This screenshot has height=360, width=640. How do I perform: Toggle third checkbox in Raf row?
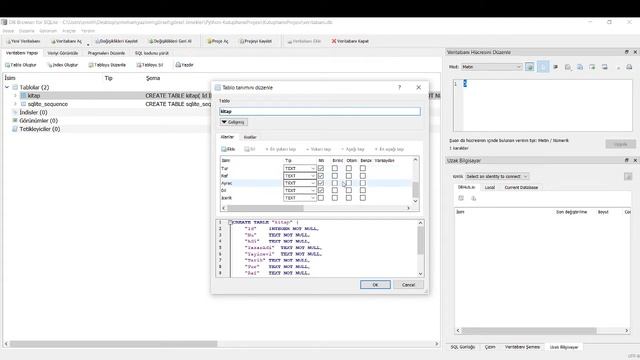[349, 176]
